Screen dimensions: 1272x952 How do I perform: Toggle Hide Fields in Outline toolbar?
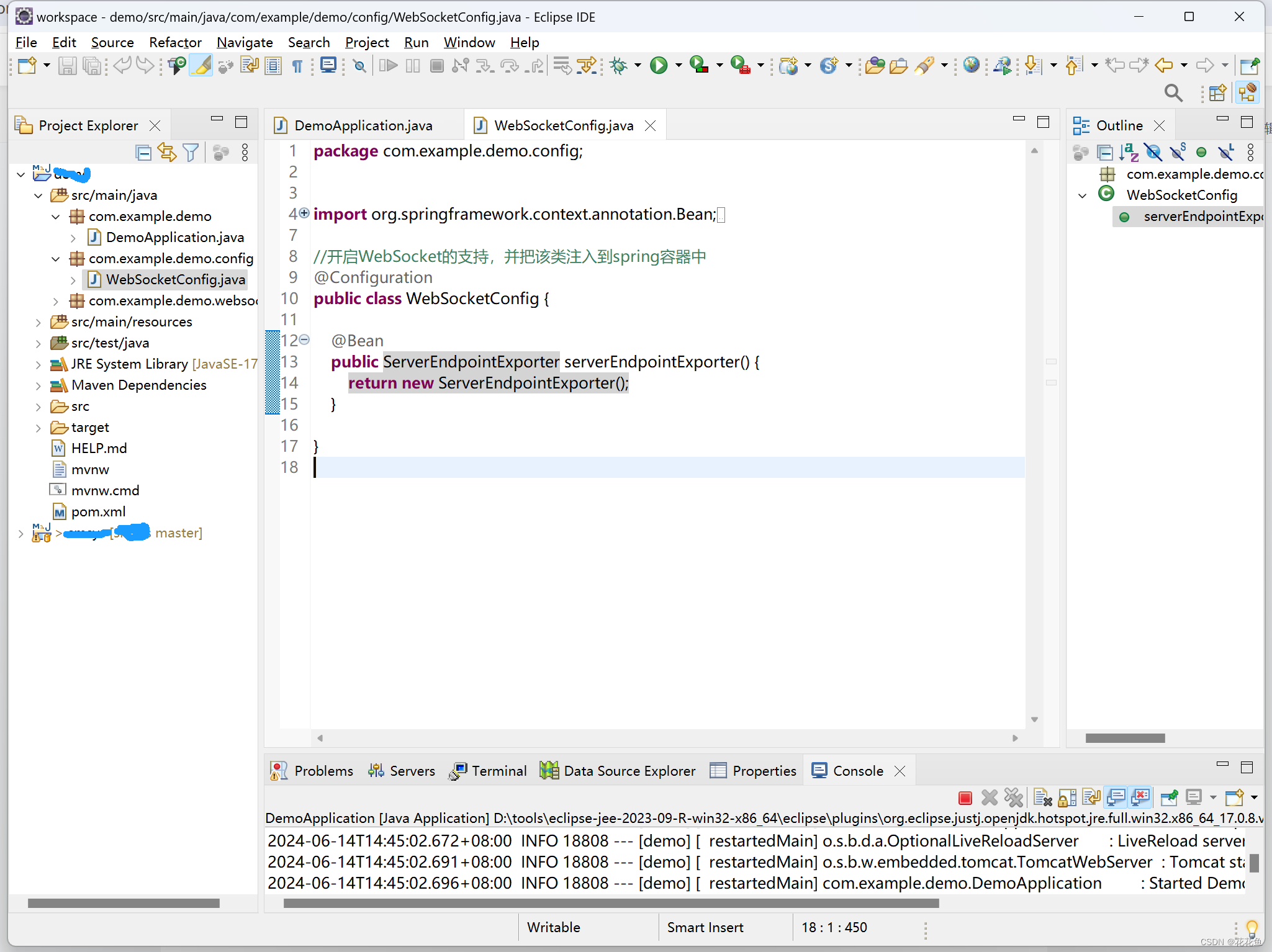(x=1153, y=152)
